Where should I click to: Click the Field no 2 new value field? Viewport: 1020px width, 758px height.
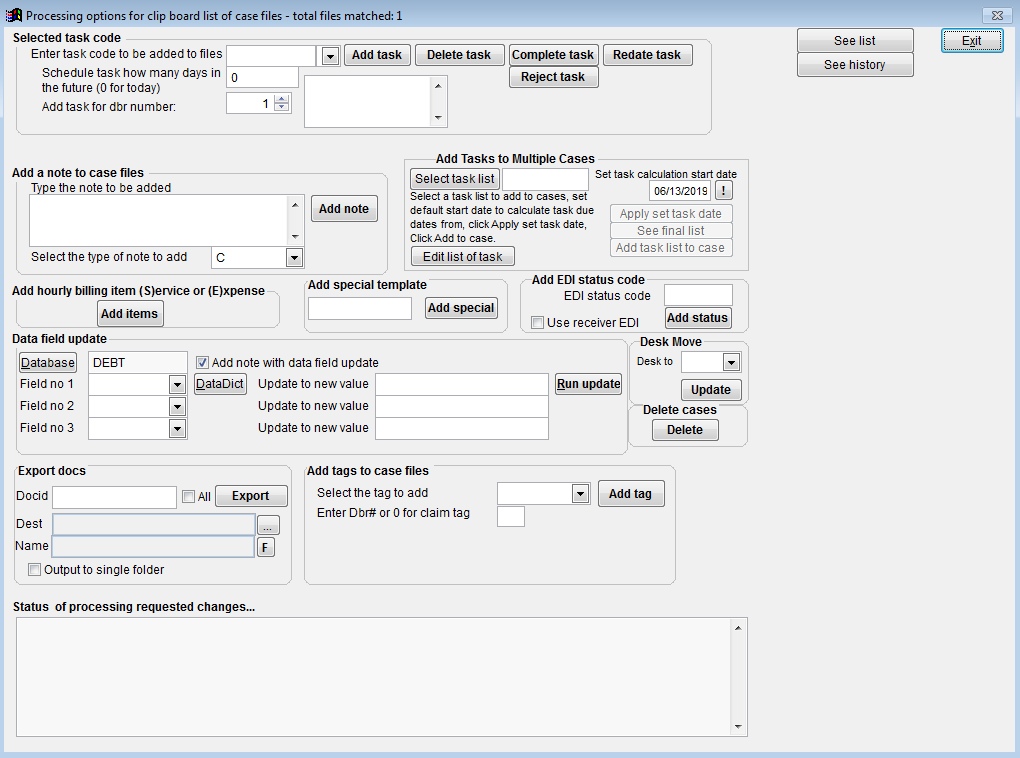click(462, 407)
